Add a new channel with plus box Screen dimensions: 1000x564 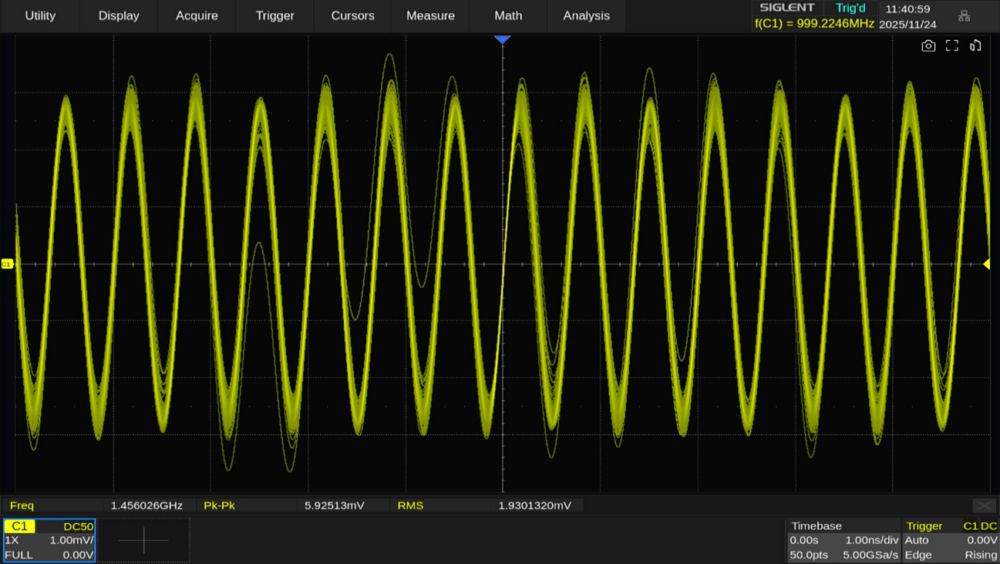(143, 541)
